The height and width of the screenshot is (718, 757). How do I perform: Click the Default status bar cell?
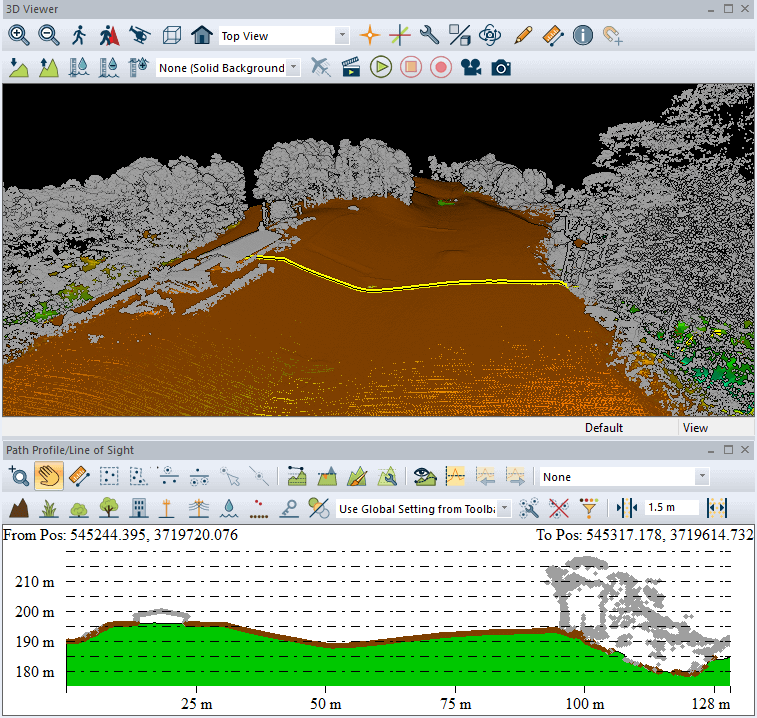point(603,428)
